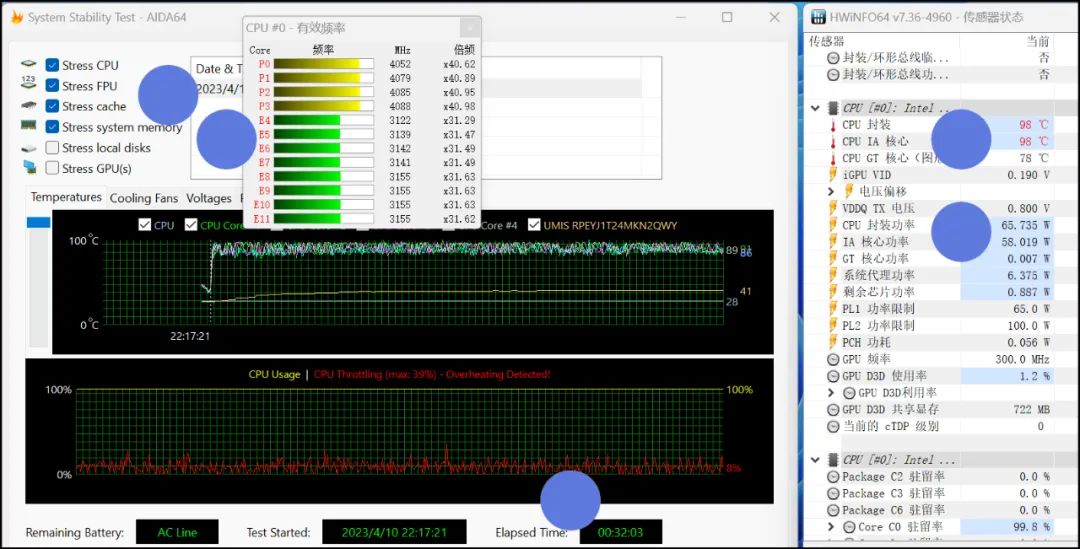Switch to the Cooling Fans tab
1080x549 pixels.
coord(144,198)
